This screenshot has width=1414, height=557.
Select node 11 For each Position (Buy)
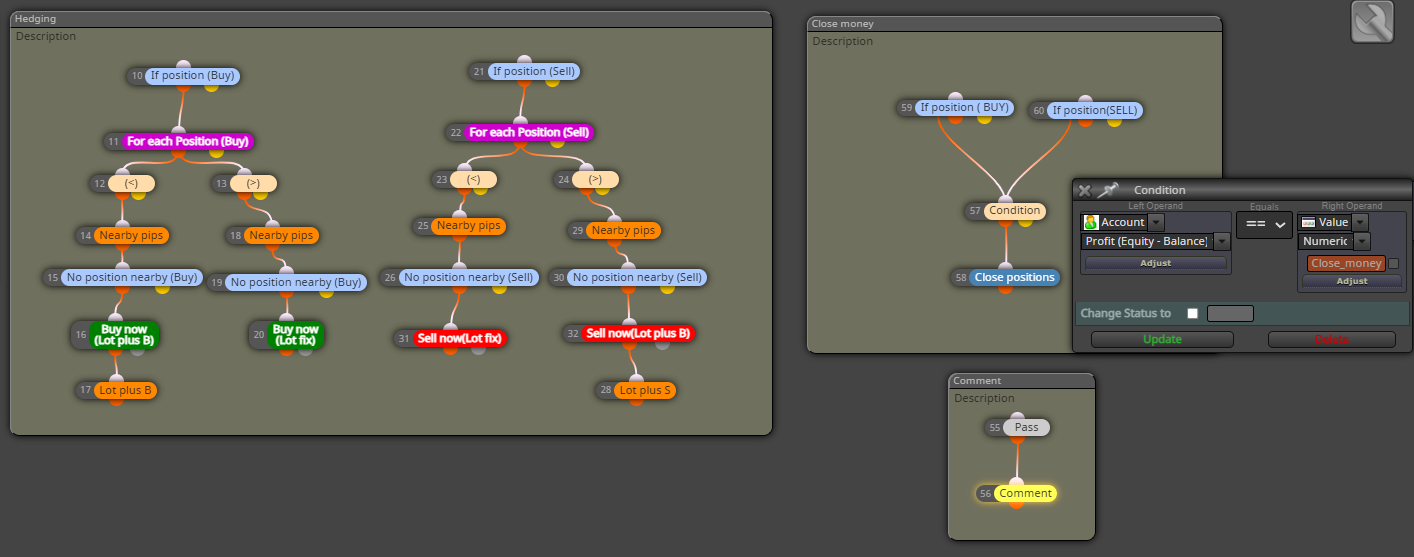click(188, 141)
